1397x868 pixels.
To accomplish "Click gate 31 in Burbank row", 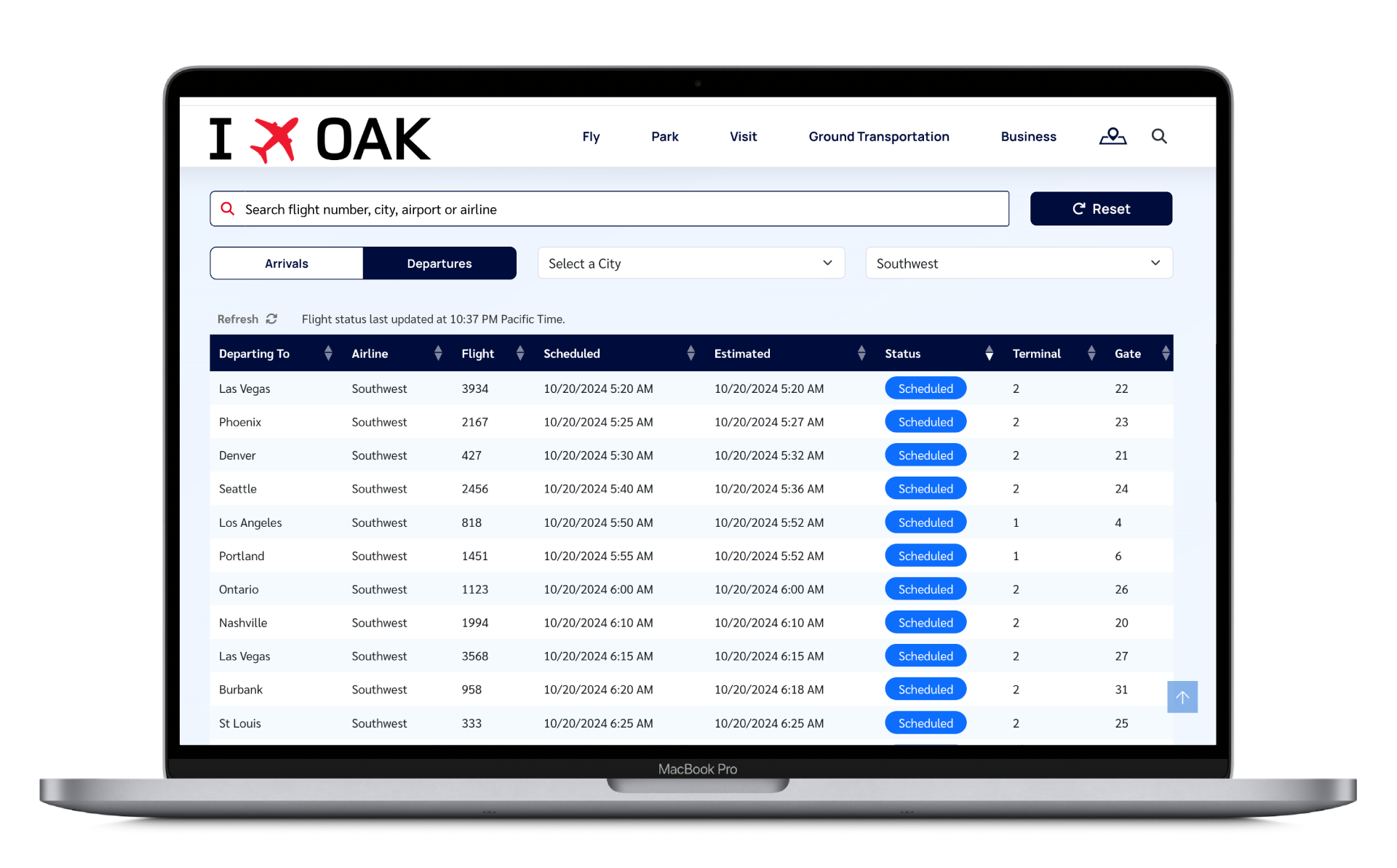I will (1121, 690).
